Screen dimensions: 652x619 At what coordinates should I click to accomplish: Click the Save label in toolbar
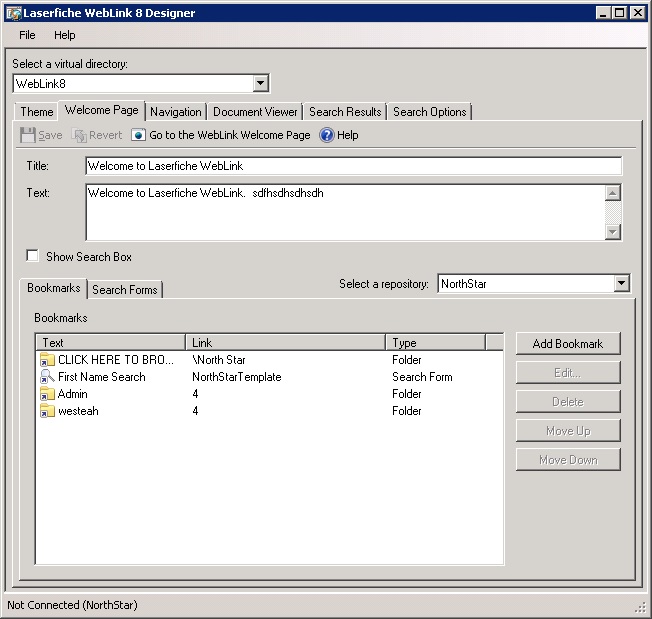tap(50, 135)
